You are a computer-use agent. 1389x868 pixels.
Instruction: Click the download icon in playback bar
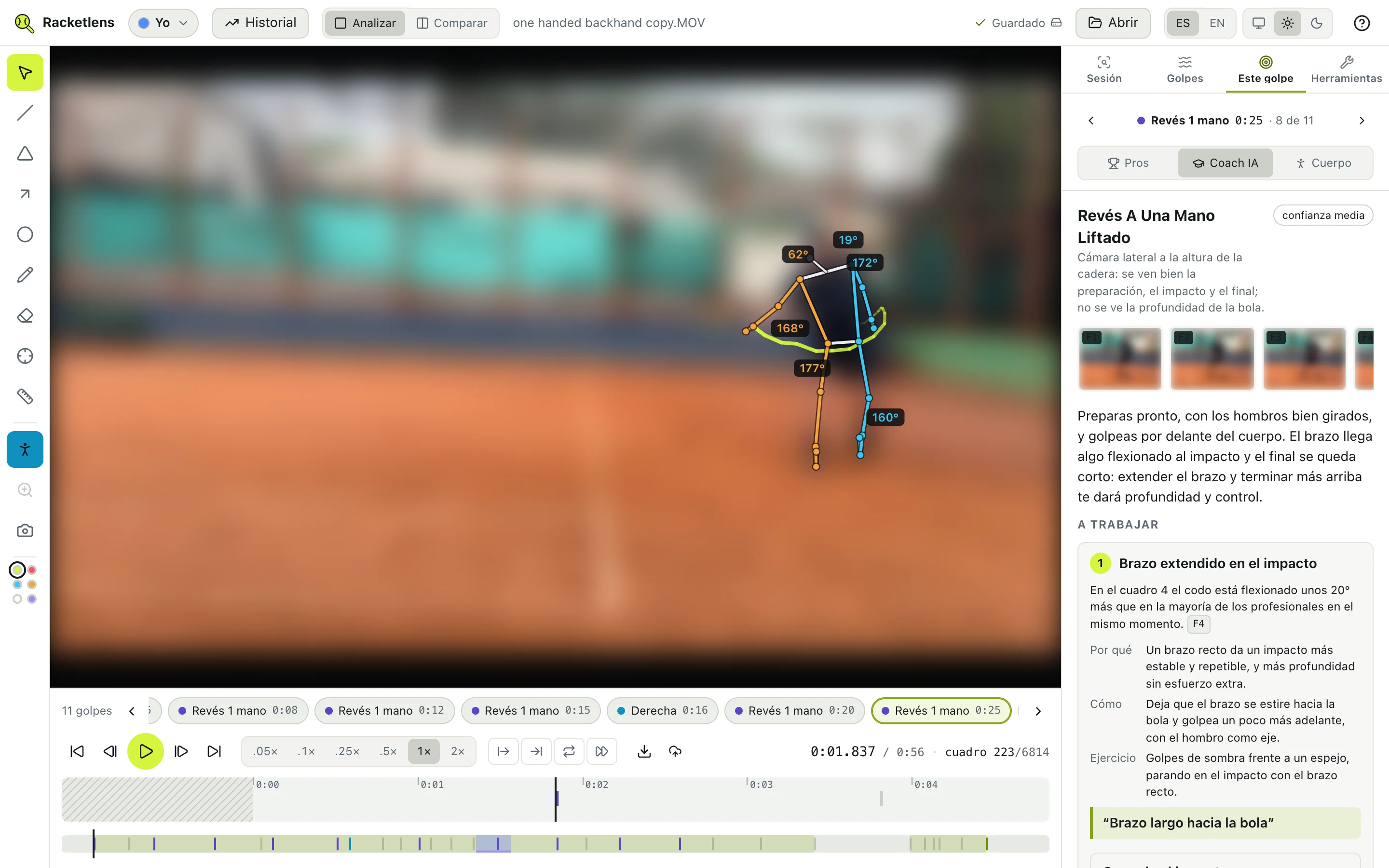[644, 751]
